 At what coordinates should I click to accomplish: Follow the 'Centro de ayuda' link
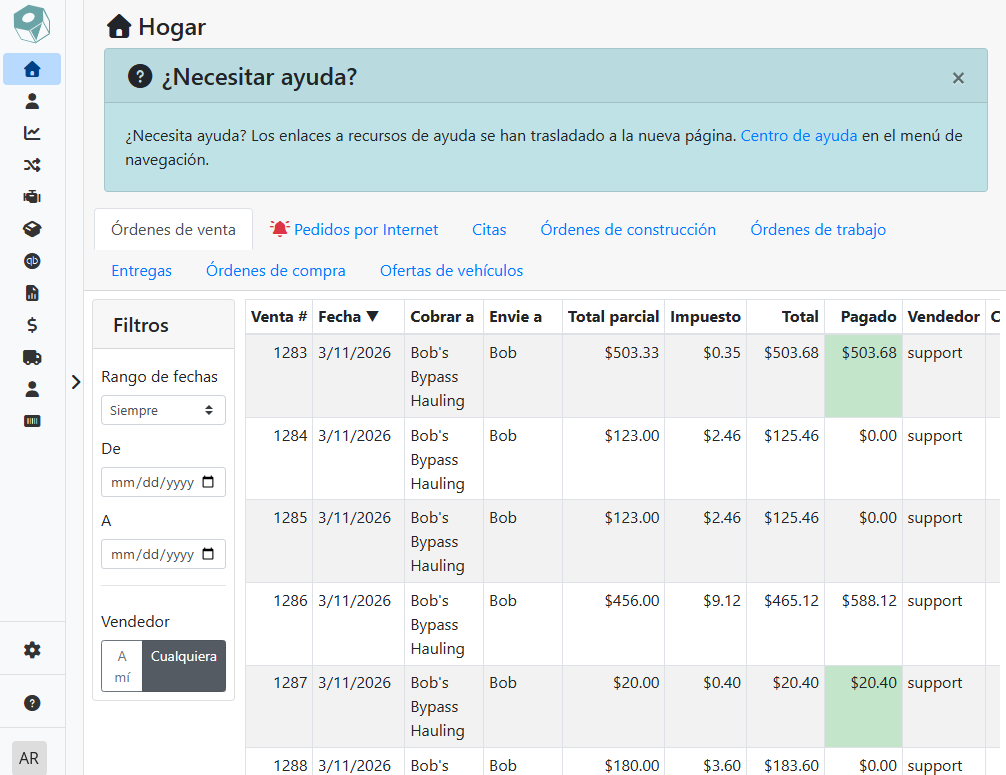798,136
